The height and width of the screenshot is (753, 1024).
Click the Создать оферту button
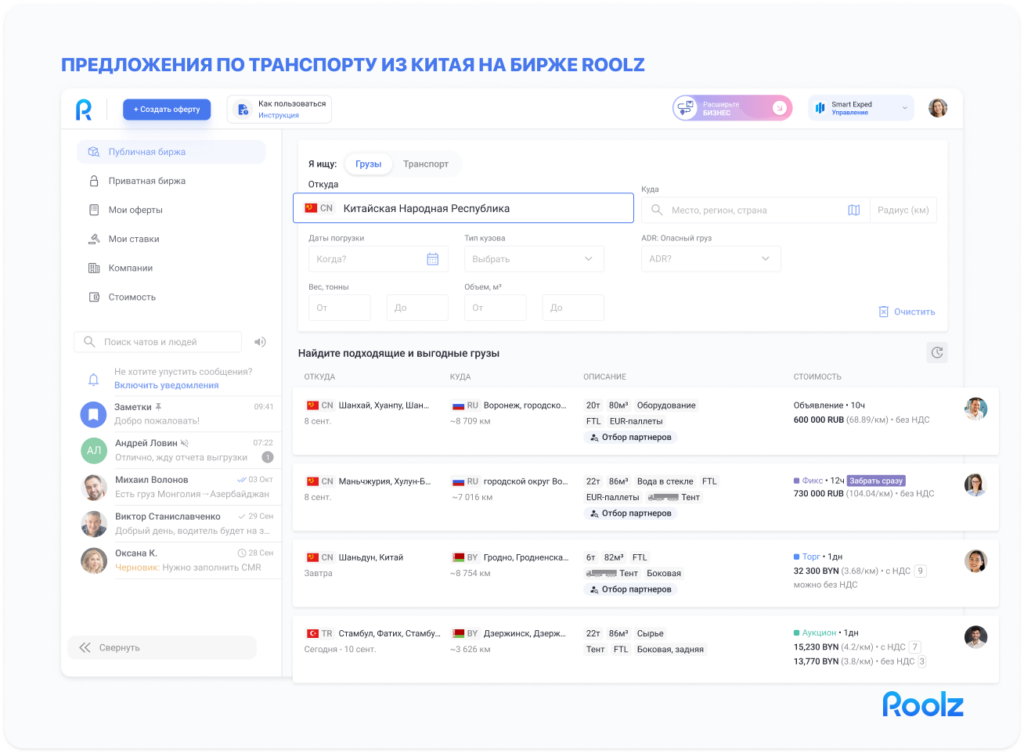click(x=167, y=109)
